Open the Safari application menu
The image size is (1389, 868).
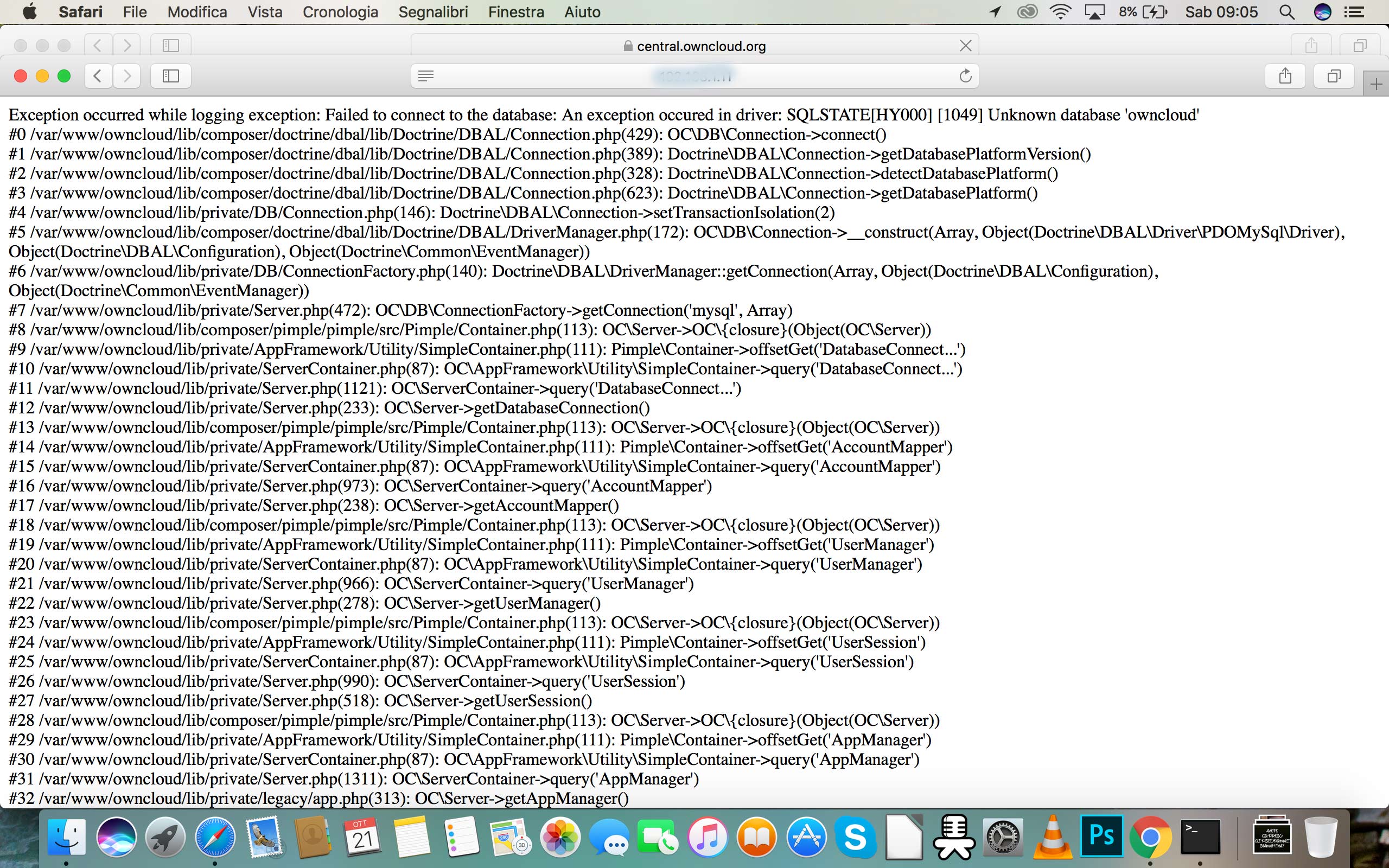coord(80,11)
